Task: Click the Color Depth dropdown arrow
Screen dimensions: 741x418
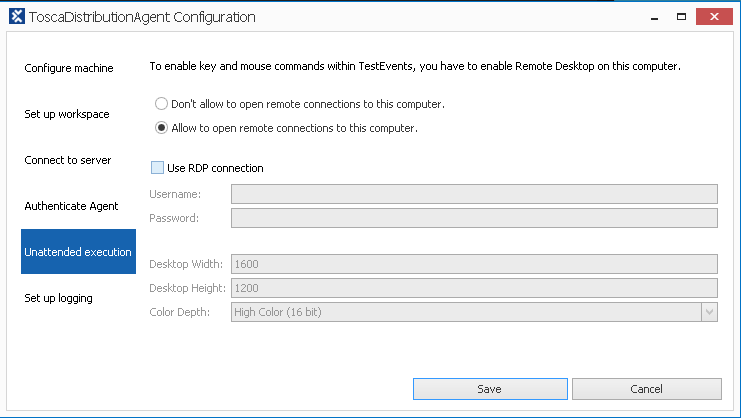Action: (x=709, y=312)
